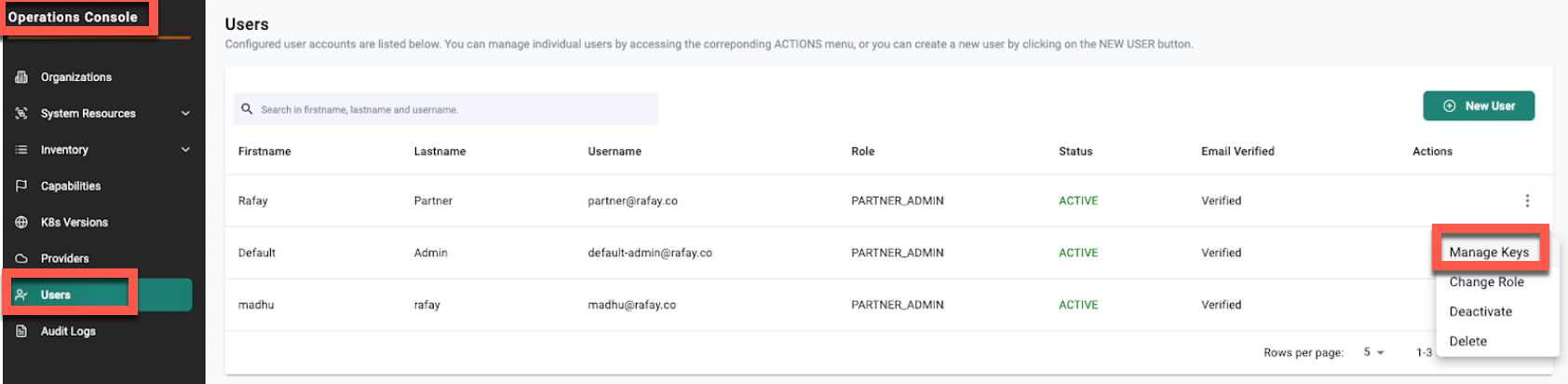Open actions menu for partner@rafay.co row

point(1527,201)
